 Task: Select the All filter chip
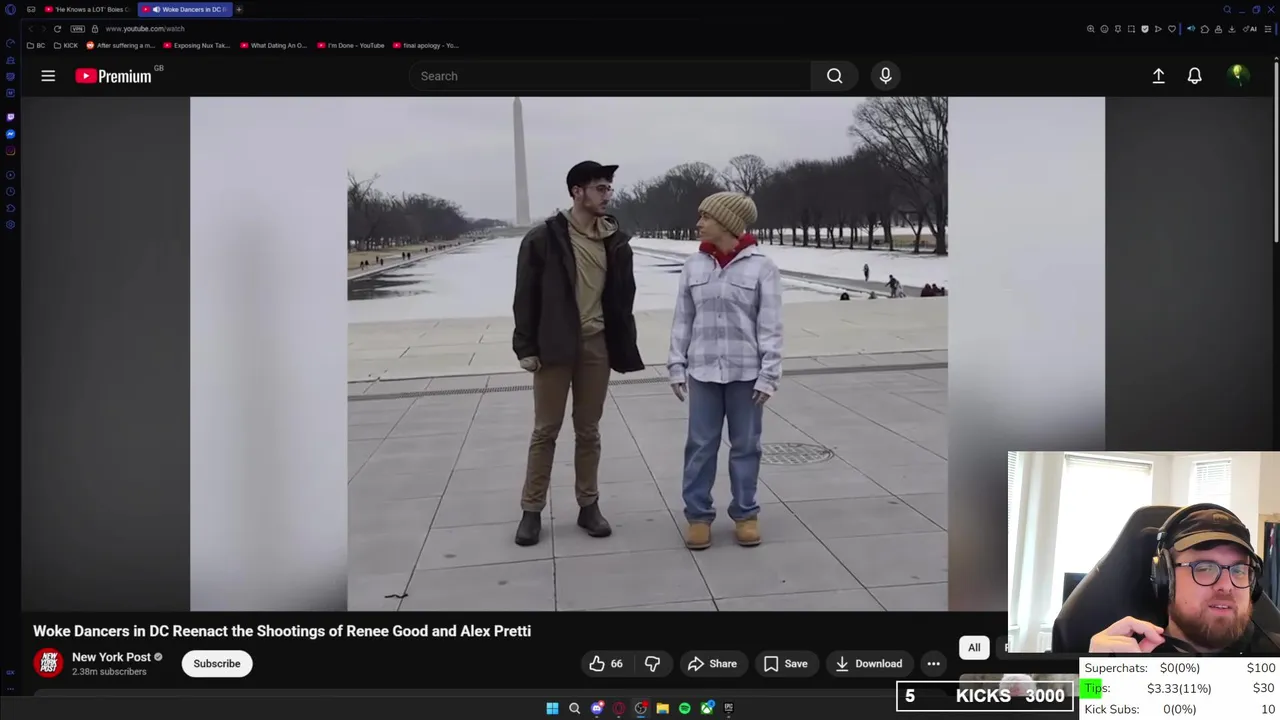974,647
